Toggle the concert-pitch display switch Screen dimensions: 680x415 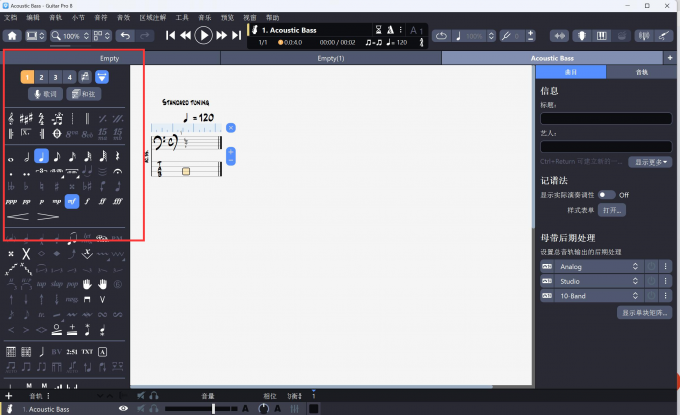point(606,194)
